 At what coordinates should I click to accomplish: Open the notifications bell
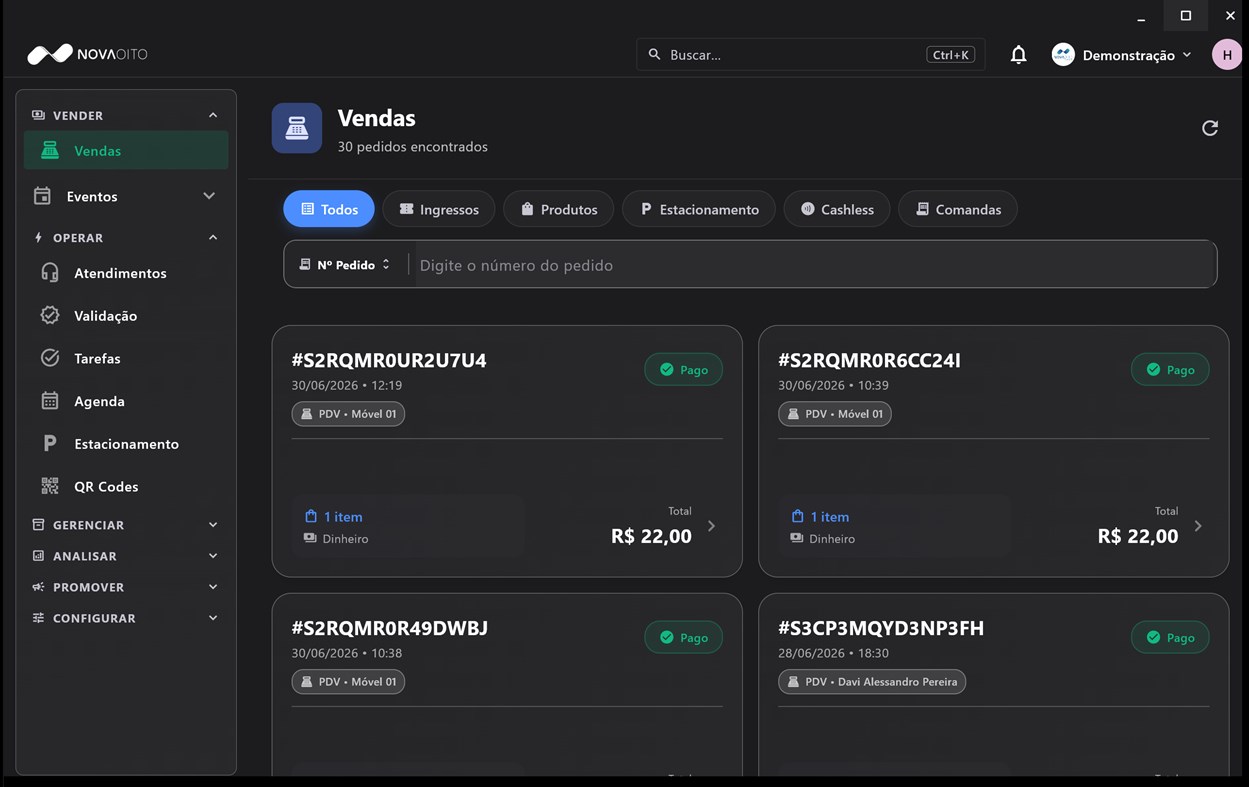[x=1018, y=55]
